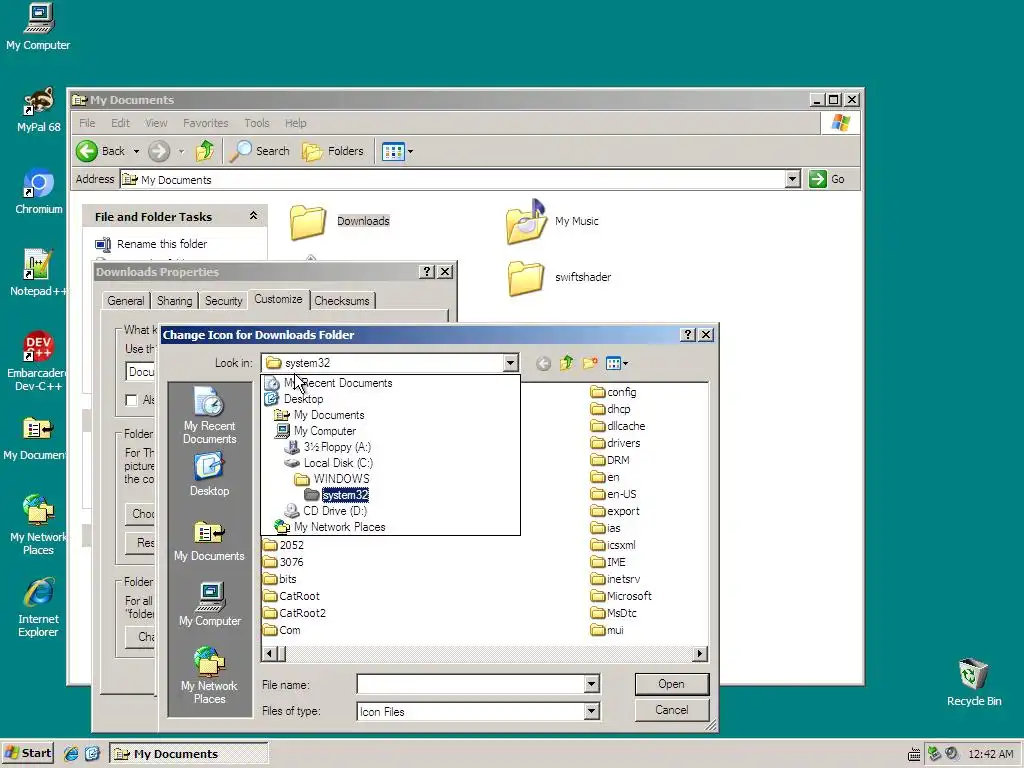The width and height of the screenshot is (1024, 768).
Task: Open Internet Explorer desktop icon
Action: (x=38, y=607)
